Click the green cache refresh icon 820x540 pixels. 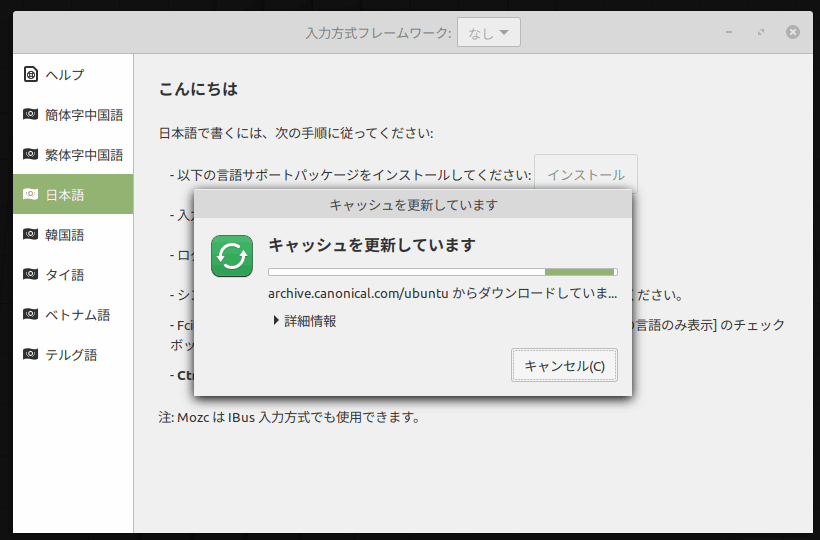232,256
